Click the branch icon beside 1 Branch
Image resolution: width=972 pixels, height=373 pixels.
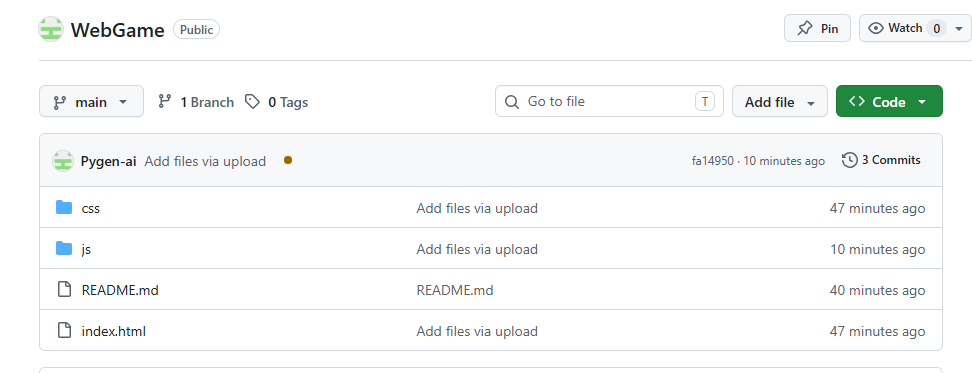[x=164, y=102]
